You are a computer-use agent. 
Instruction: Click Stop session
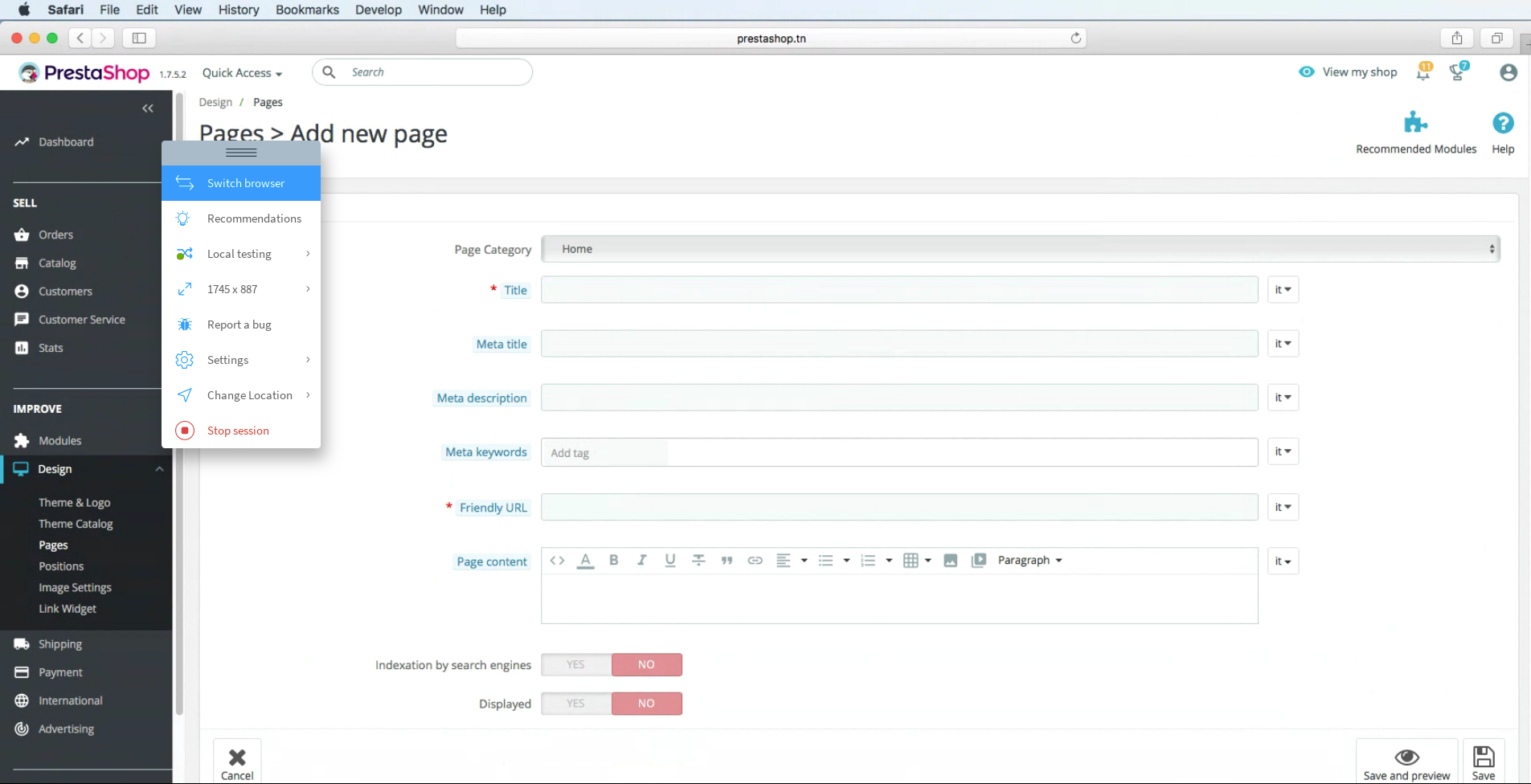pos(241,431)
